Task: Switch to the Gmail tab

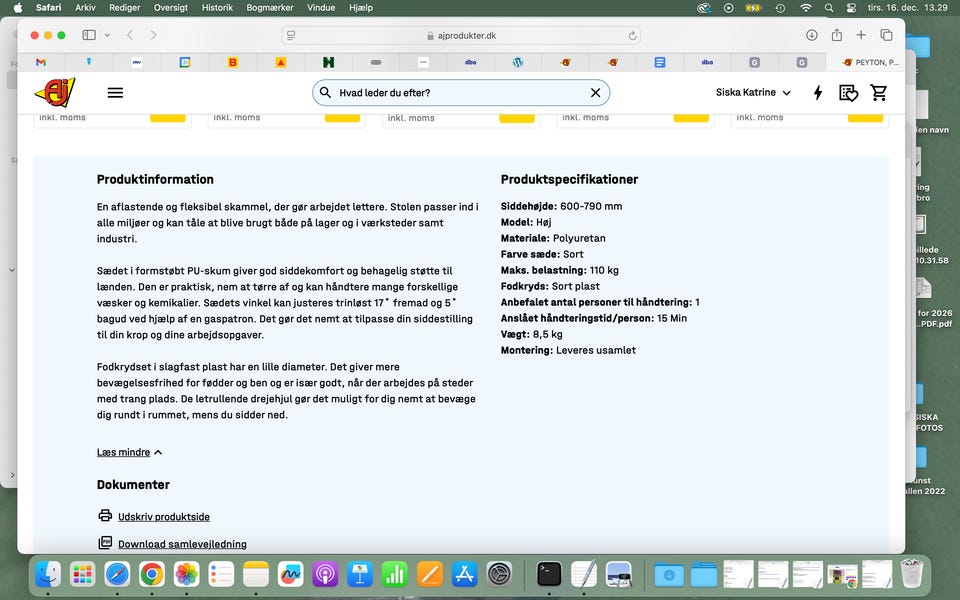Action: coord(41,62)
